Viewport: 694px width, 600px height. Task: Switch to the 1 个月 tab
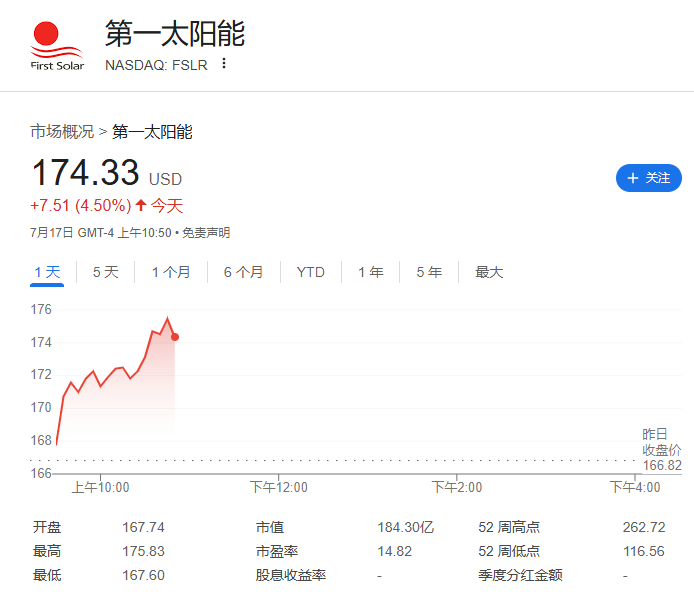click(171, 272)
